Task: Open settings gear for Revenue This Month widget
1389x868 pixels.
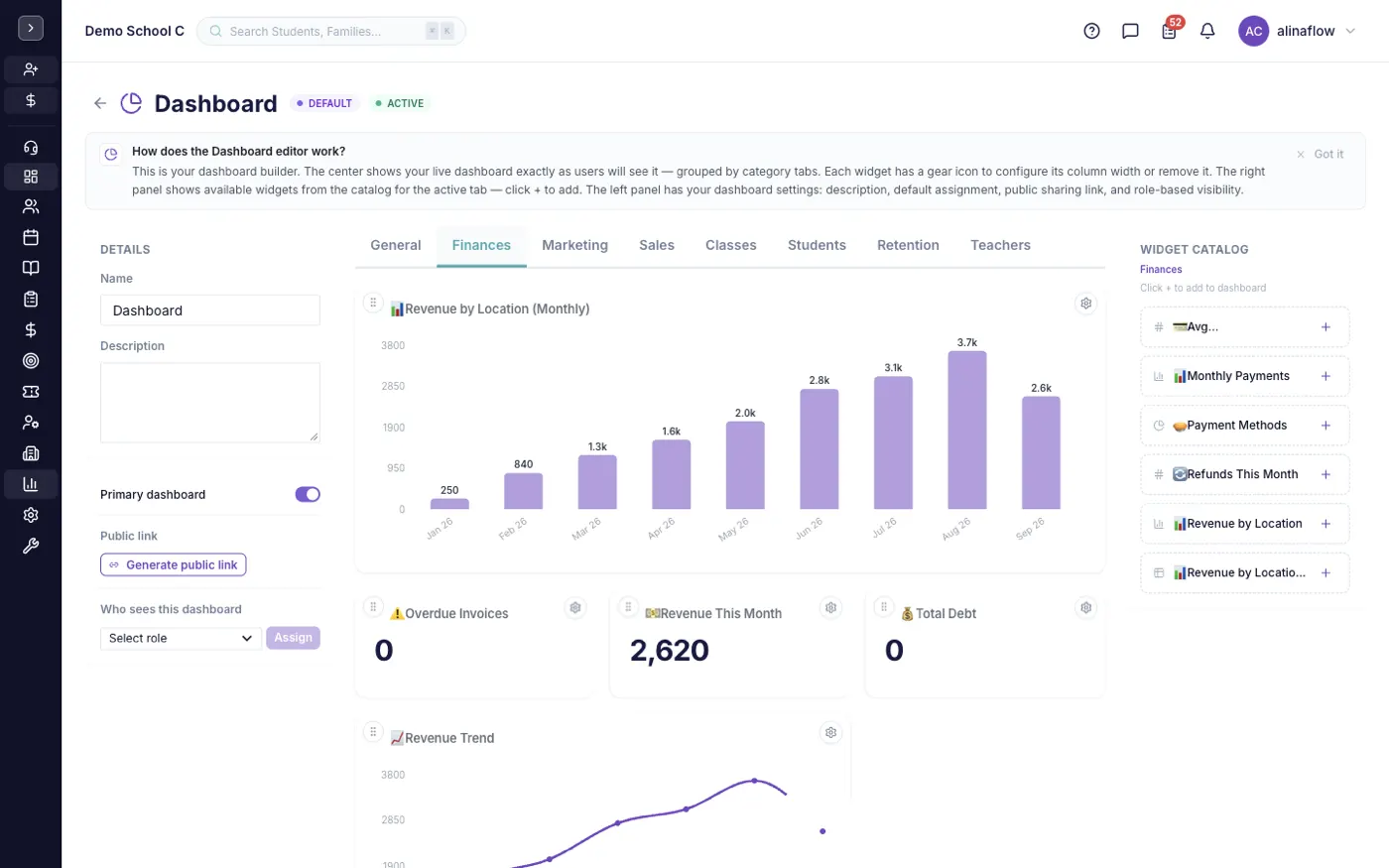Action: (x=830, y=607)
